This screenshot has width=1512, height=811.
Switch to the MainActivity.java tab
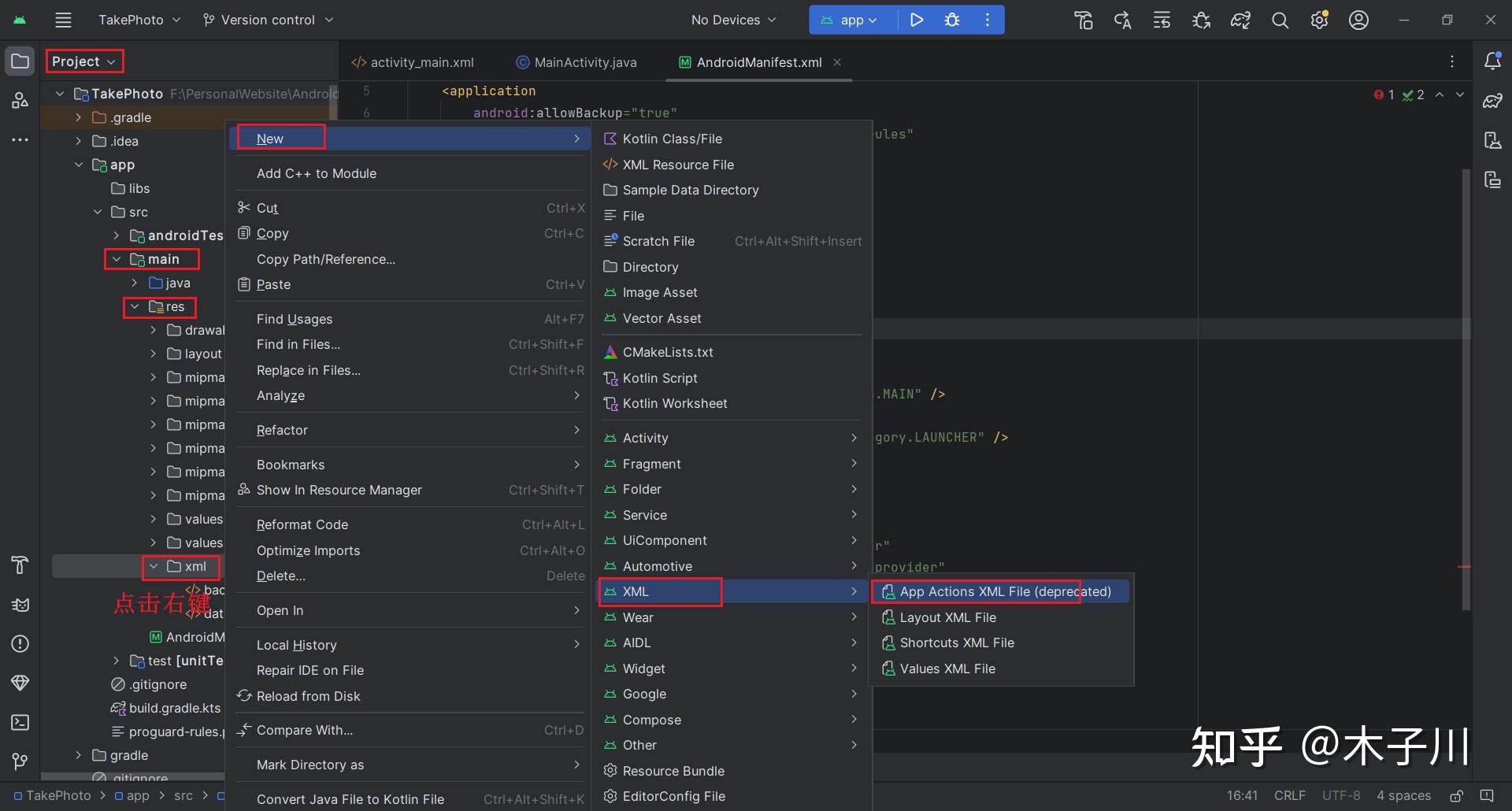pyautogui.click(x=585, y=62)
